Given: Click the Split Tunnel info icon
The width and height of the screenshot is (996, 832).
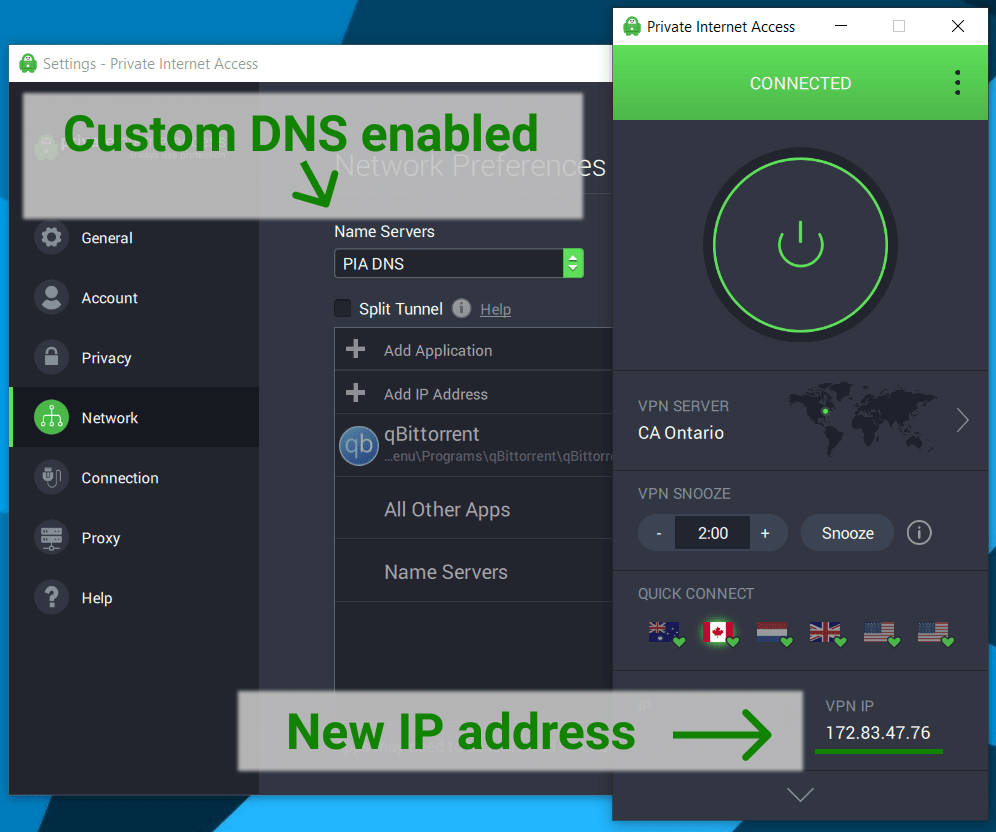Looking at the screenshot, I should pos(461,309).
